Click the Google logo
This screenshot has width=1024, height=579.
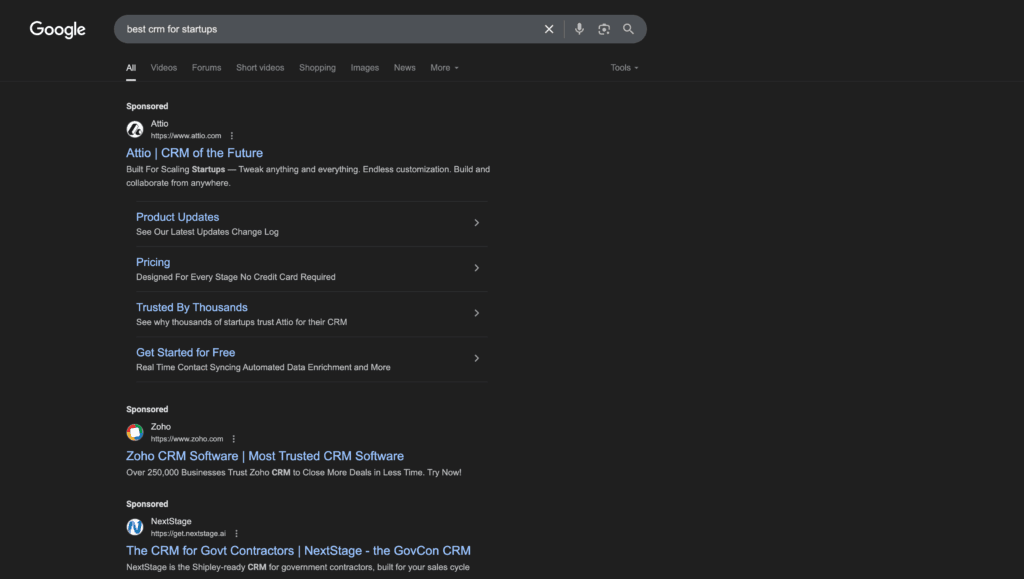57,29
